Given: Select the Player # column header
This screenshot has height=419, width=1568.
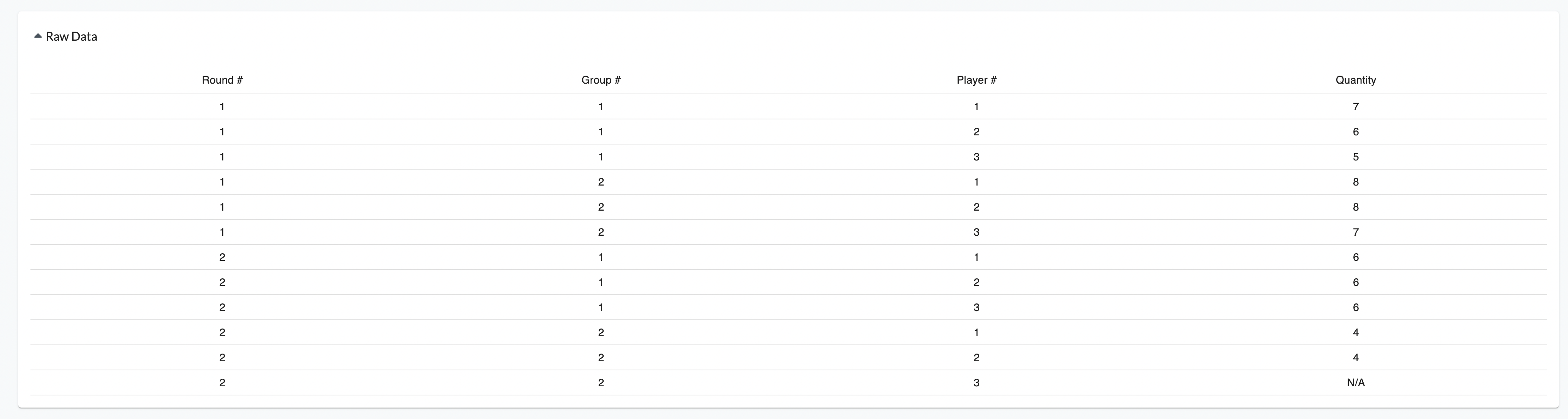Looking at the screenshot, I should tap(976, 80).
